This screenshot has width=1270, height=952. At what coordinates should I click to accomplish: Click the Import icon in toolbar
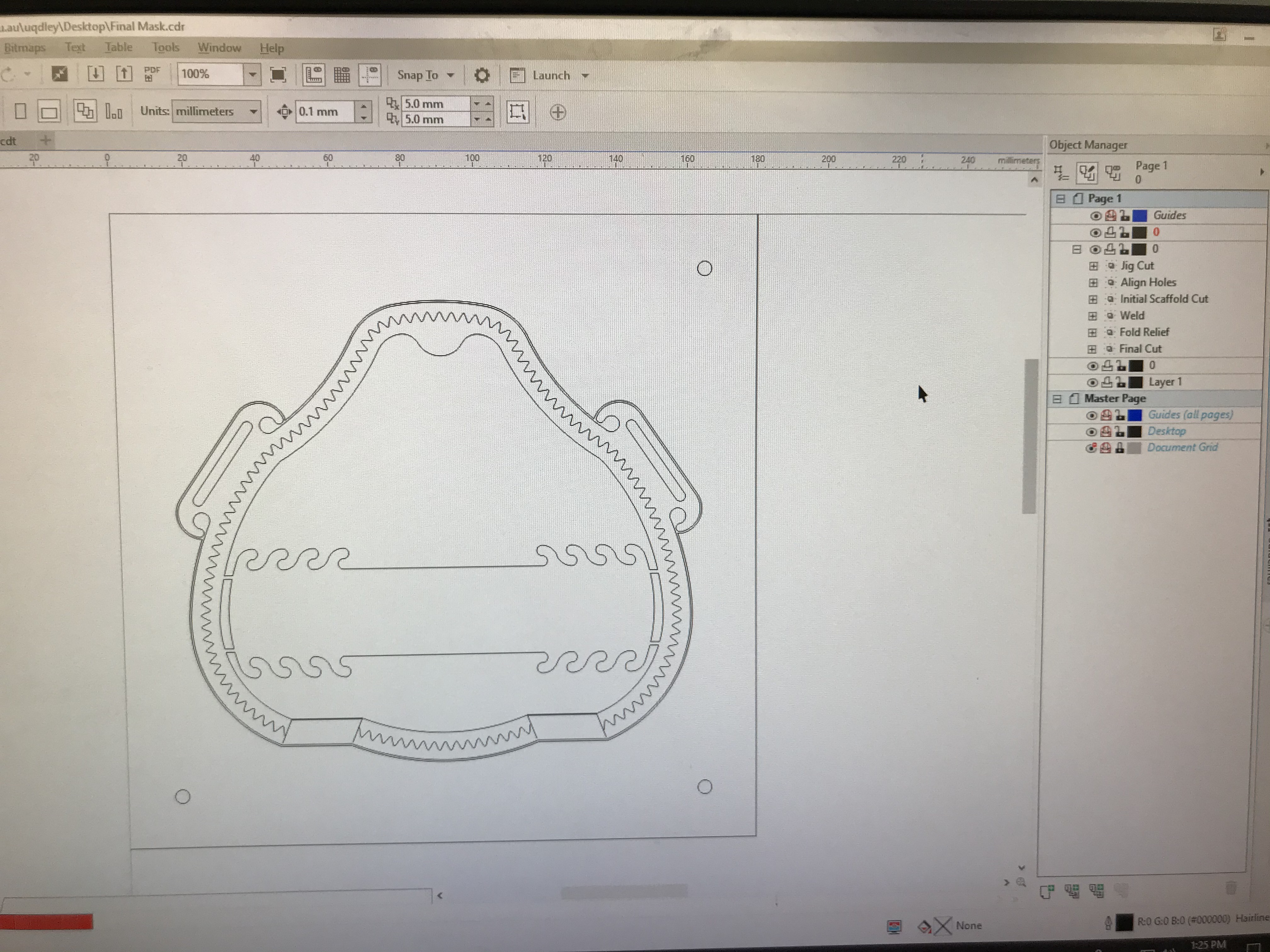pyautogui.click(x=95, y=73)
